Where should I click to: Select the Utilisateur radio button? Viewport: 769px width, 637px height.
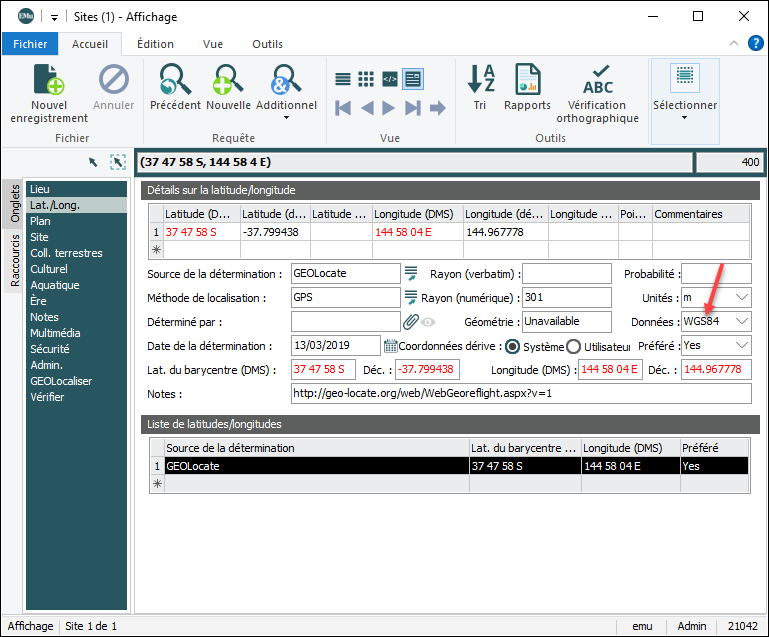(x=574, y=346)
